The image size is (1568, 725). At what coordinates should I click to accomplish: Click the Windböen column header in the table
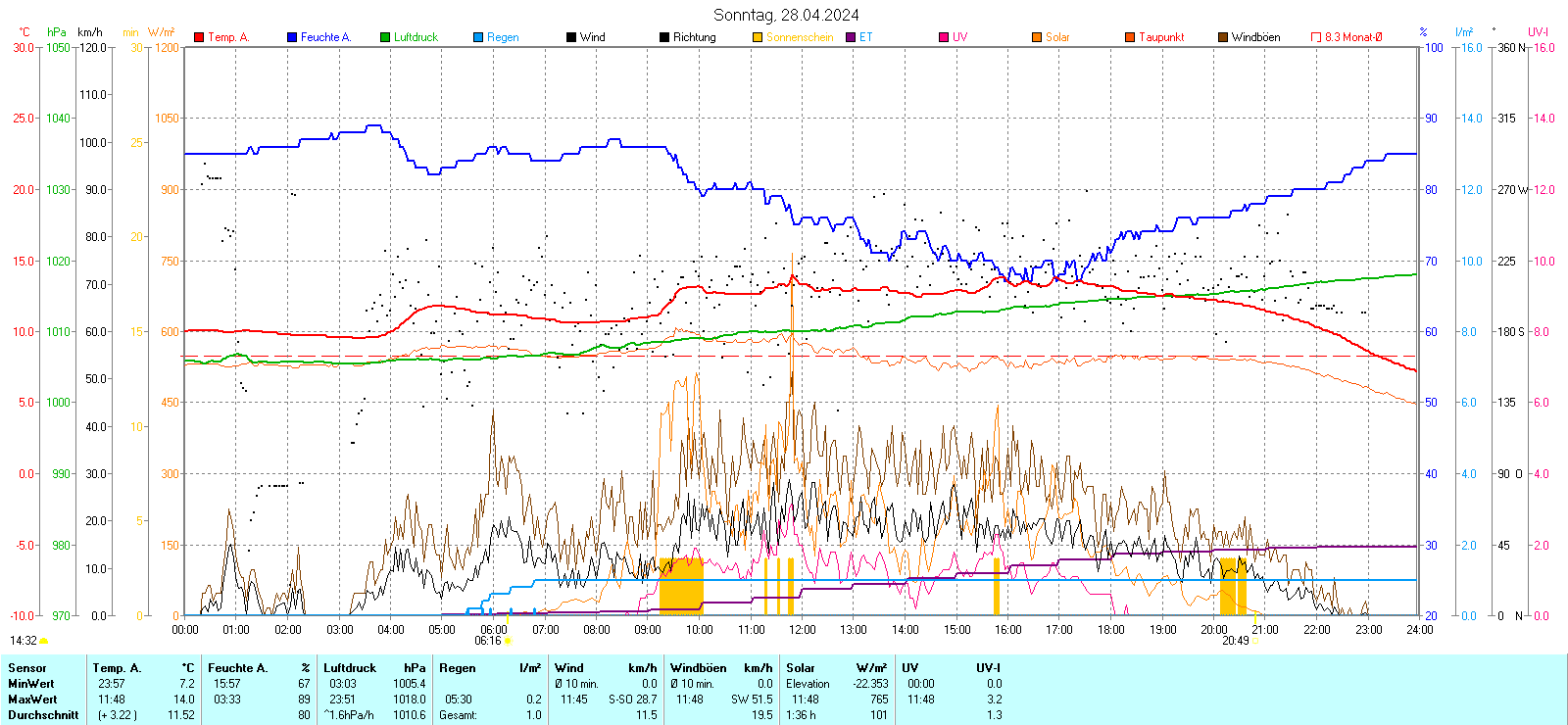click(699, 668)
